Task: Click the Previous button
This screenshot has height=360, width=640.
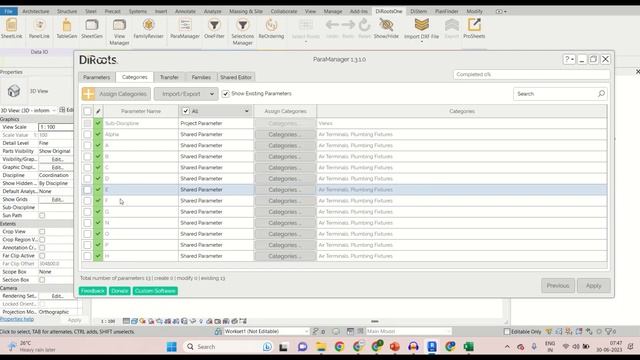Action: tap(558, 286)
